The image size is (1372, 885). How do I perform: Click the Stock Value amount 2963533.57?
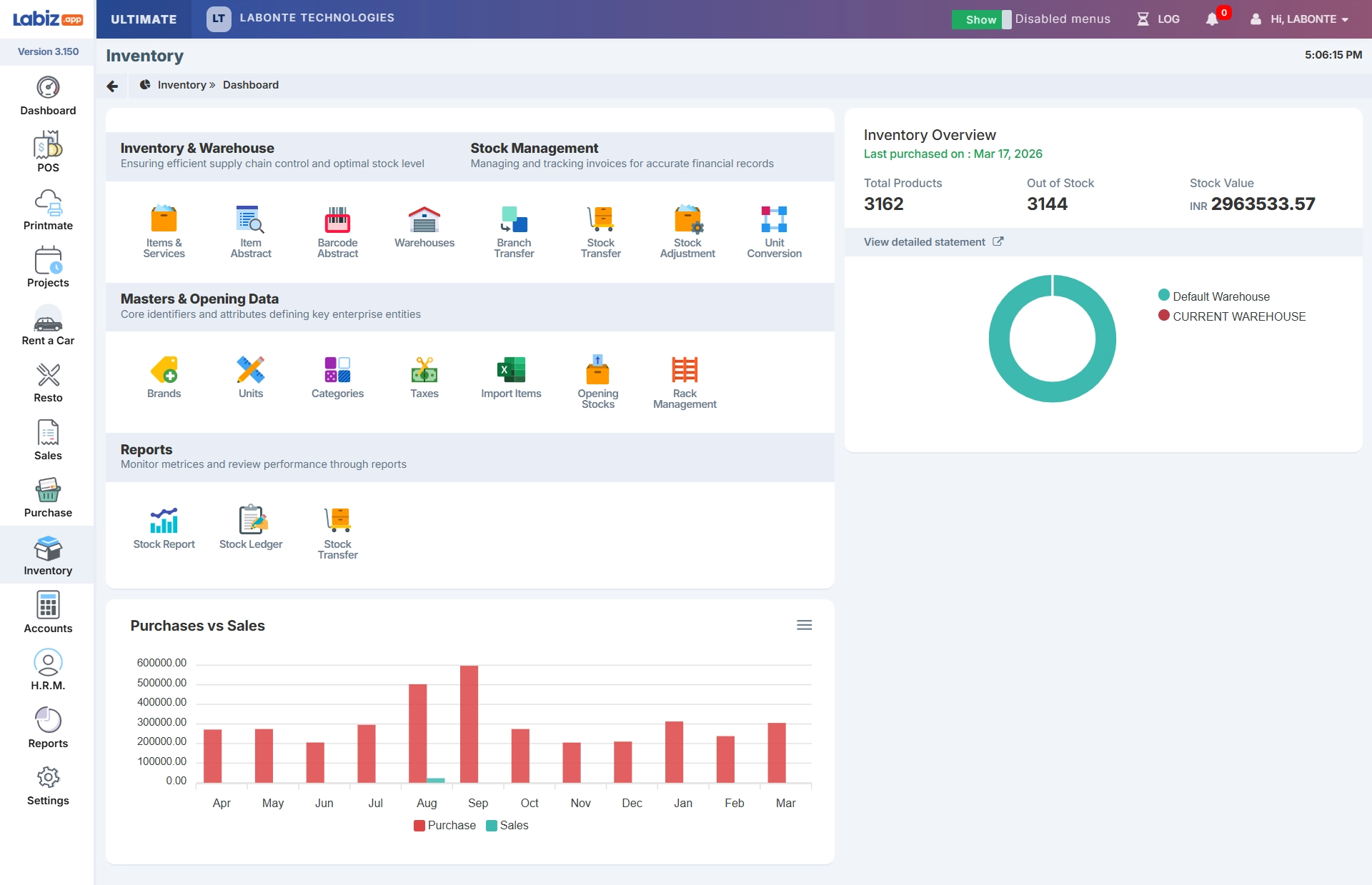(1263, 204)
